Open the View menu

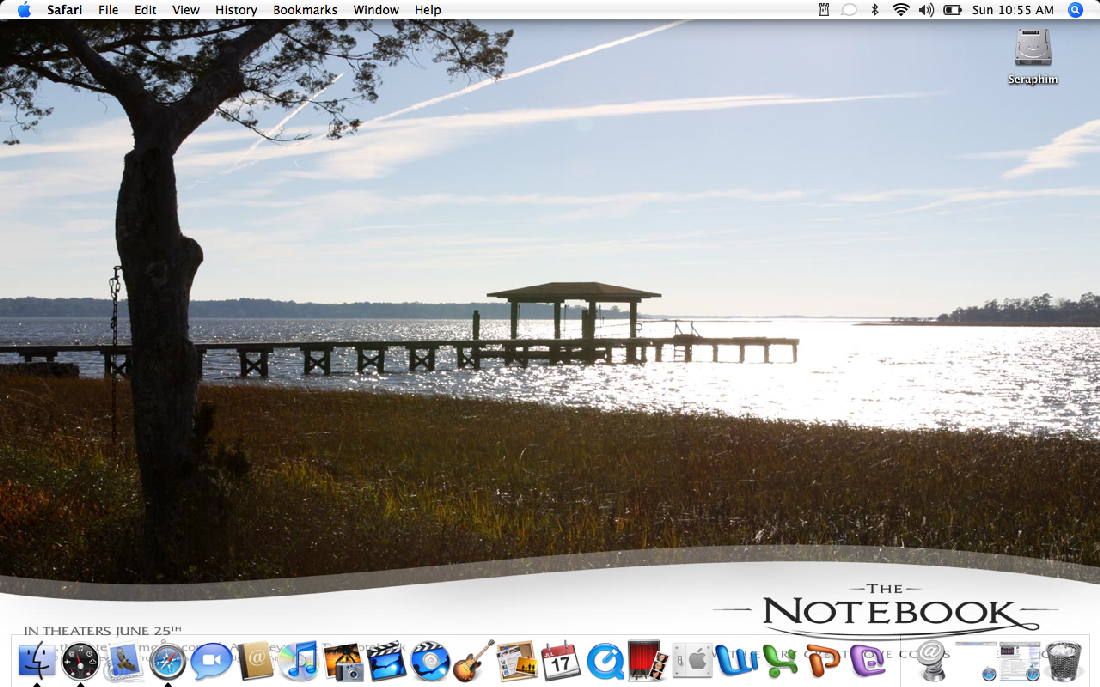tap(186, 10)
